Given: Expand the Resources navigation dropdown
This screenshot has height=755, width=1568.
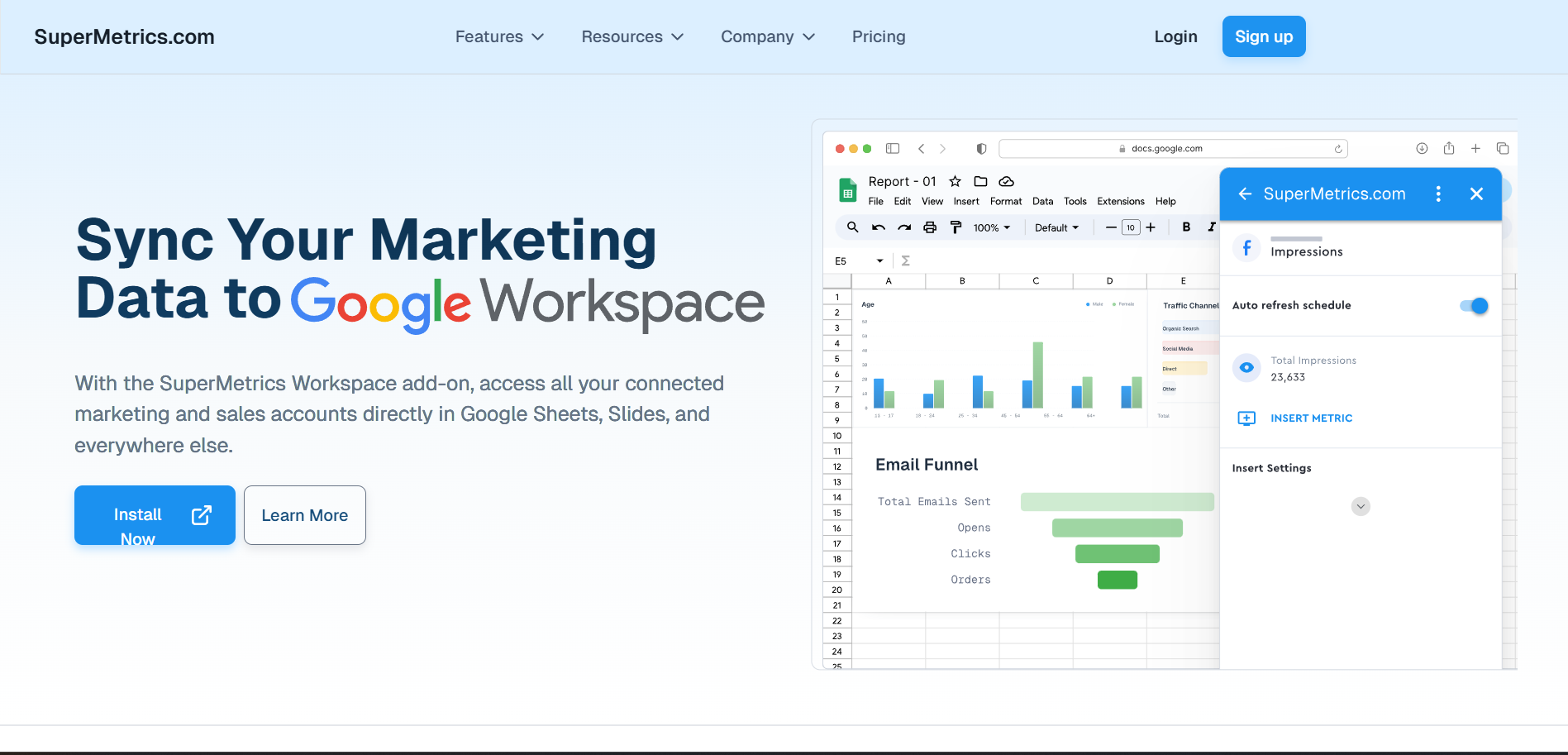Looking at the screenshot, I should [x=632, y=36].
